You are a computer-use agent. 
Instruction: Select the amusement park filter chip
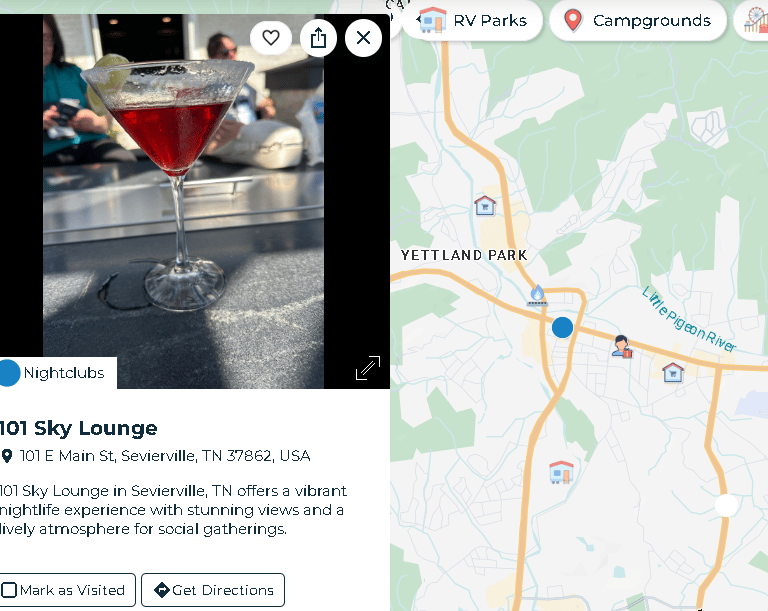753,21
